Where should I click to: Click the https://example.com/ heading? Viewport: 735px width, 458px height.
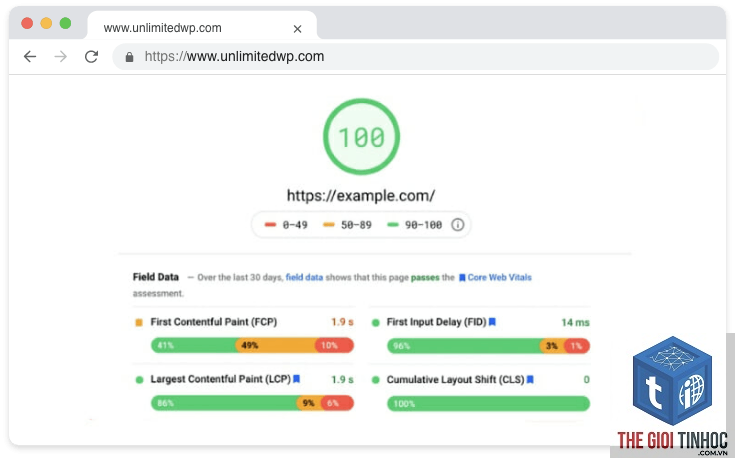coord(361,195)
